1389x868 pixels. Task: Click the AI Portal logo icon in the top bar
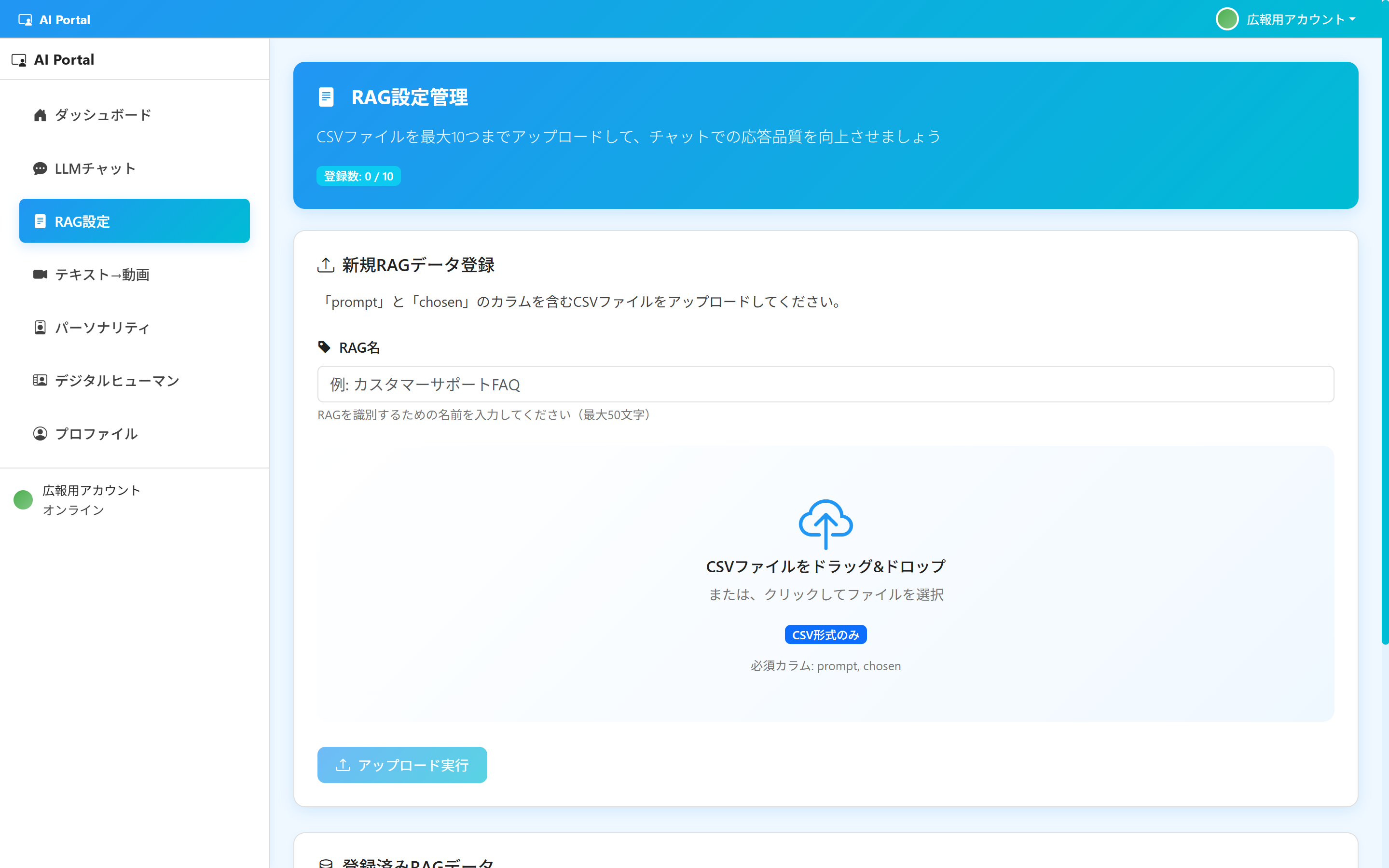tap(25, 19)
